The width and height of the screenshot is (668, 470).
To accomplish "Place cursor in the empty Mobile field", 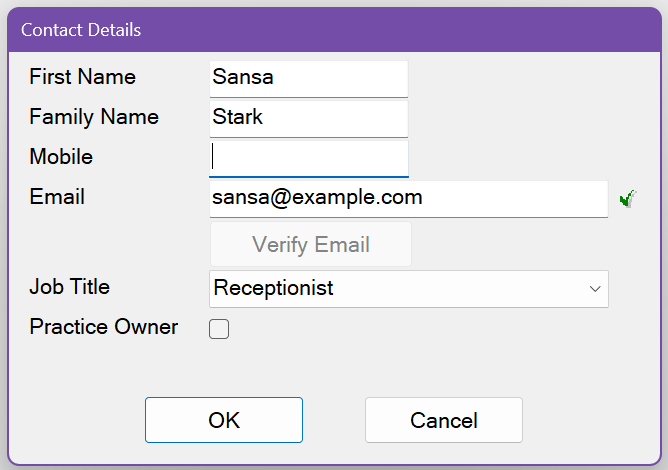I will click(309, 158).
